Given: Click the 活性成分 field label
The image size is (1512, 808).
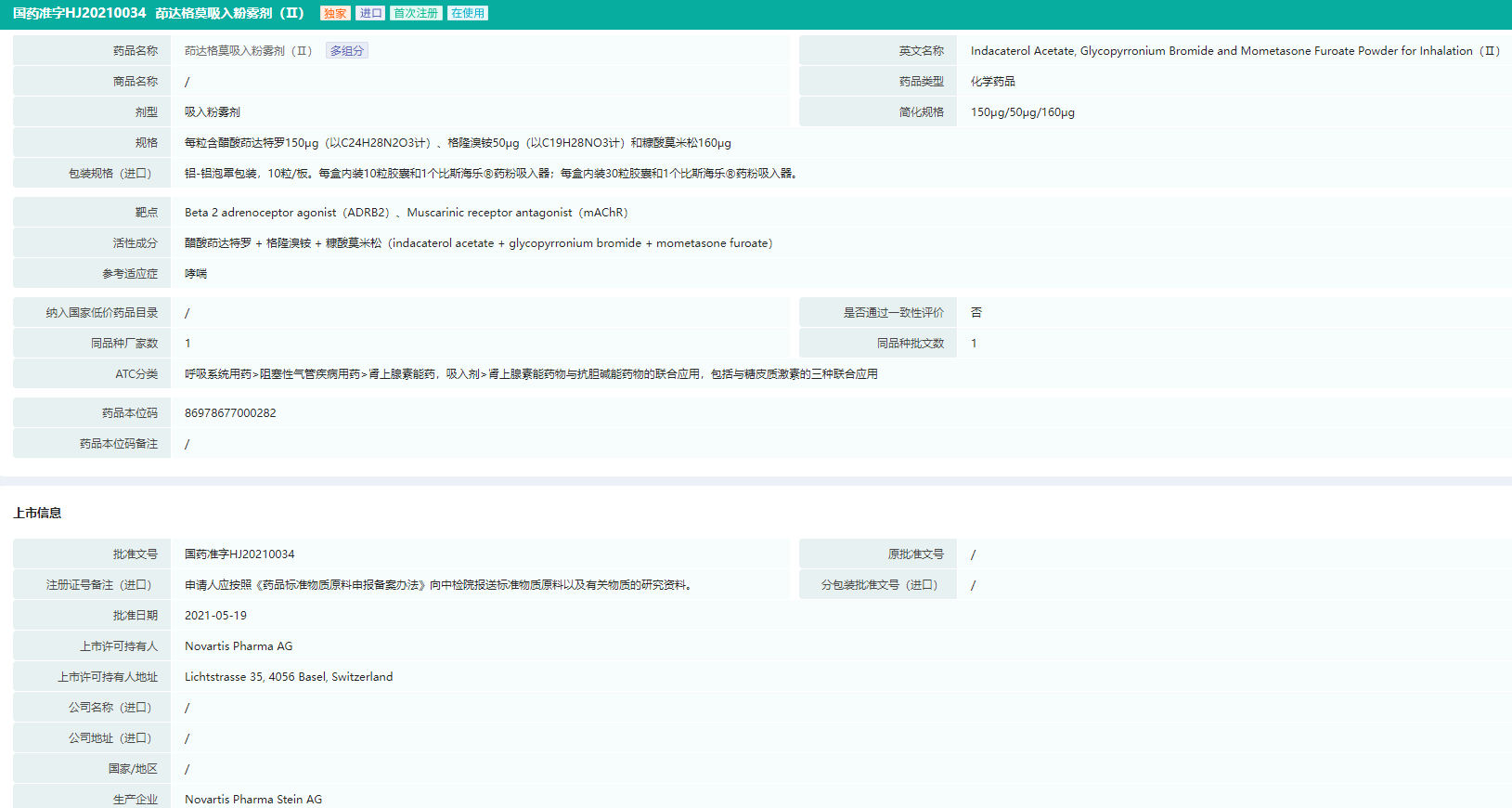Looking at the screenshot, I should click(x=136, y=243).
